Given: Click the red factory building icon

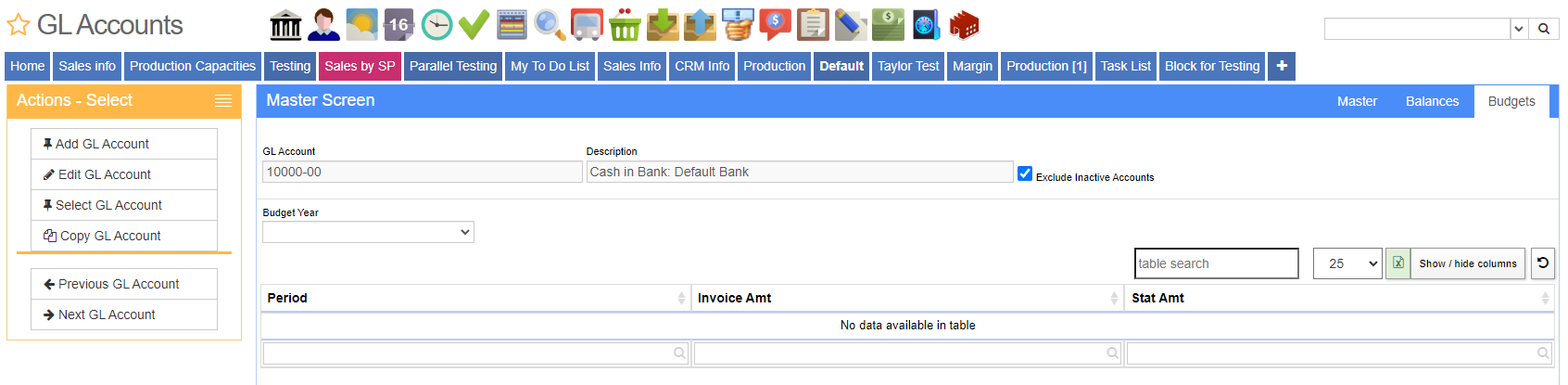Looking at the screenshot, I should tap(964, 25).
